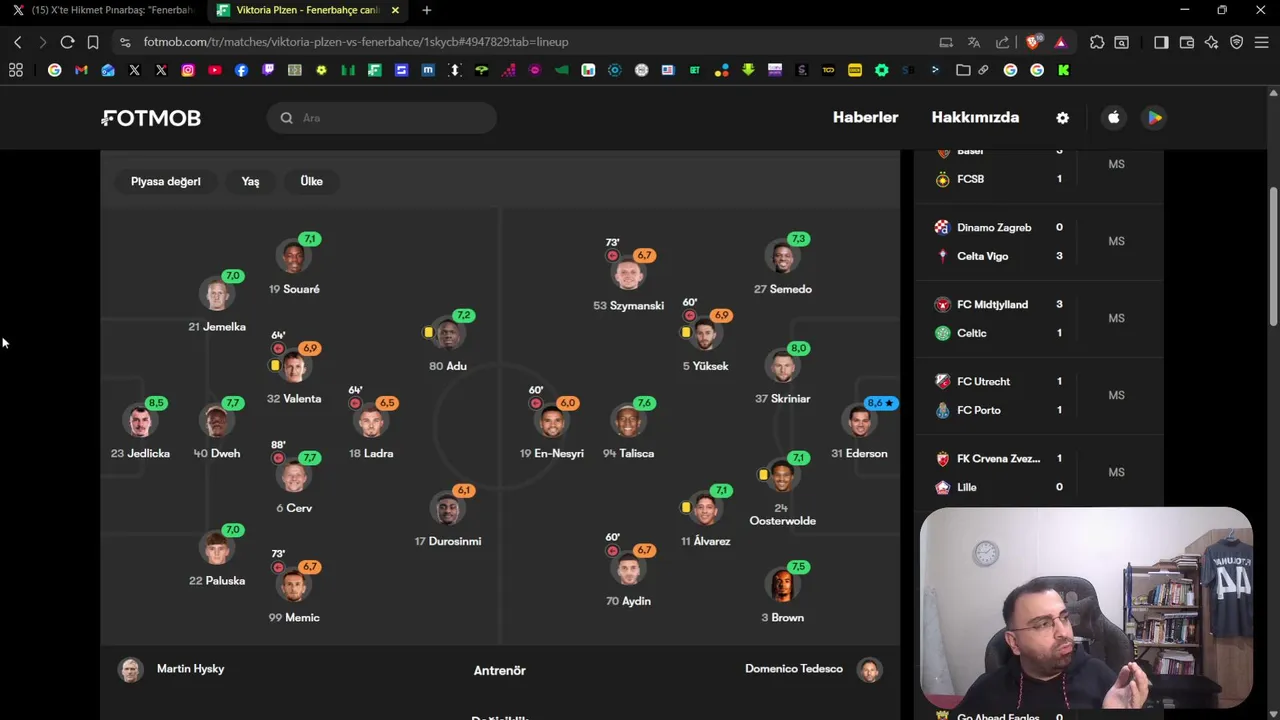Close the Viktoria Plzen - Fenerbahçe tab

[x=395, y=10]
